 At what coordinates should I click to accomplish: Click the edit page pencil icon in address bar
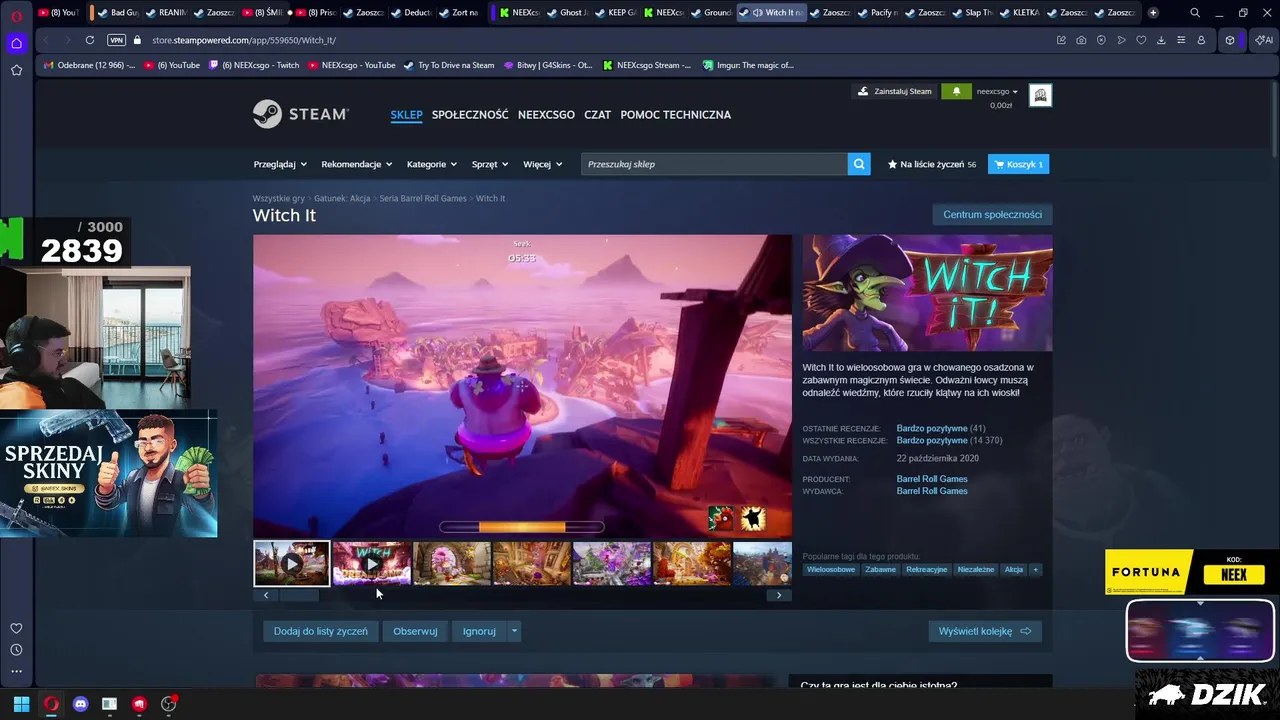pos(1061,40)
